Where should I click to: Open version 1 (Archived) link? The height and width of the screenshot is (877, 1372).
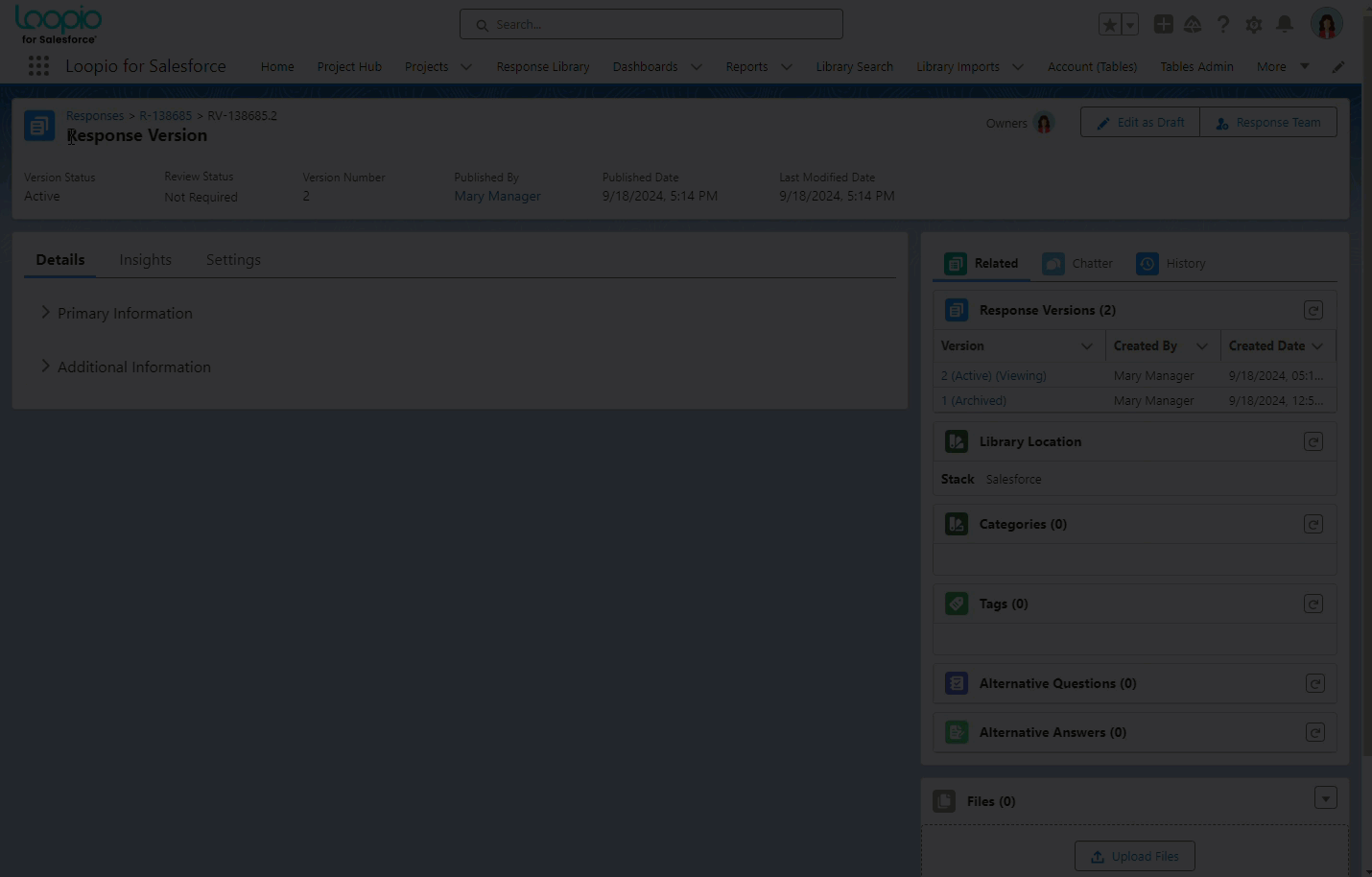(x=974, y=401)
